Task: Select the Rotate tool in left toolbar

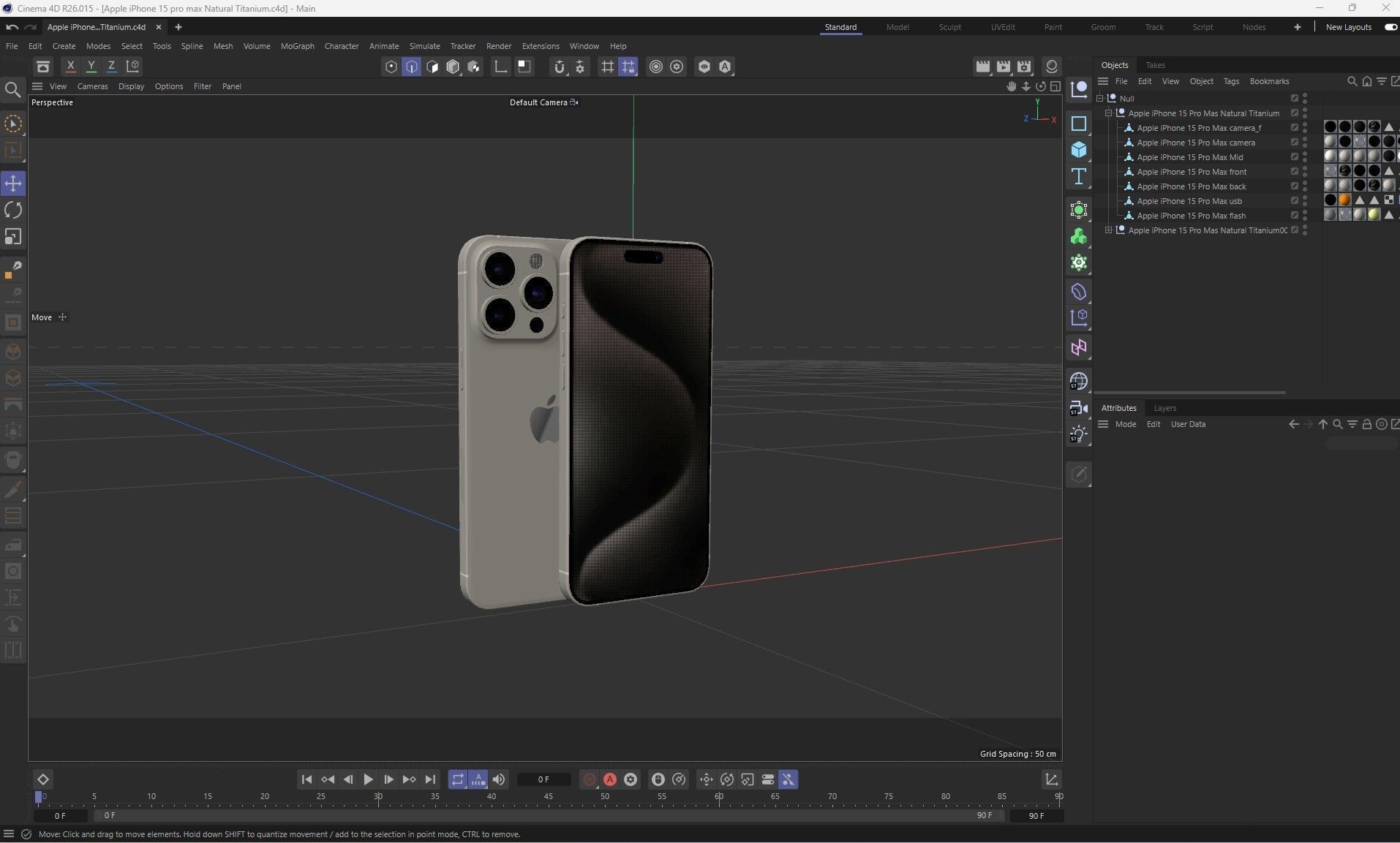Action: coord(13,211)
